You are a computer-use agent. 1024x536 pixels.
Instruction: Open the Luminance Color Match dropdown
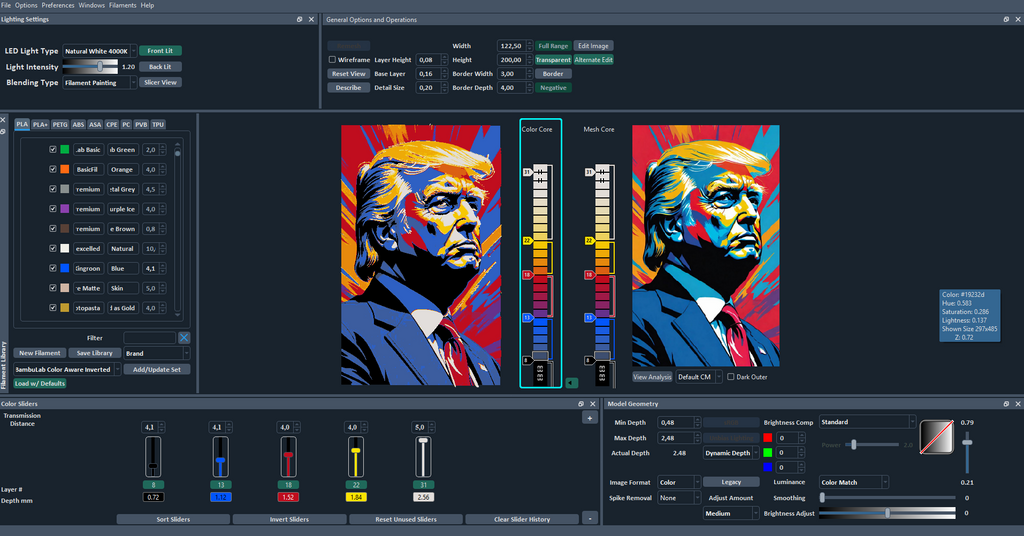click(x=854, y=482)
